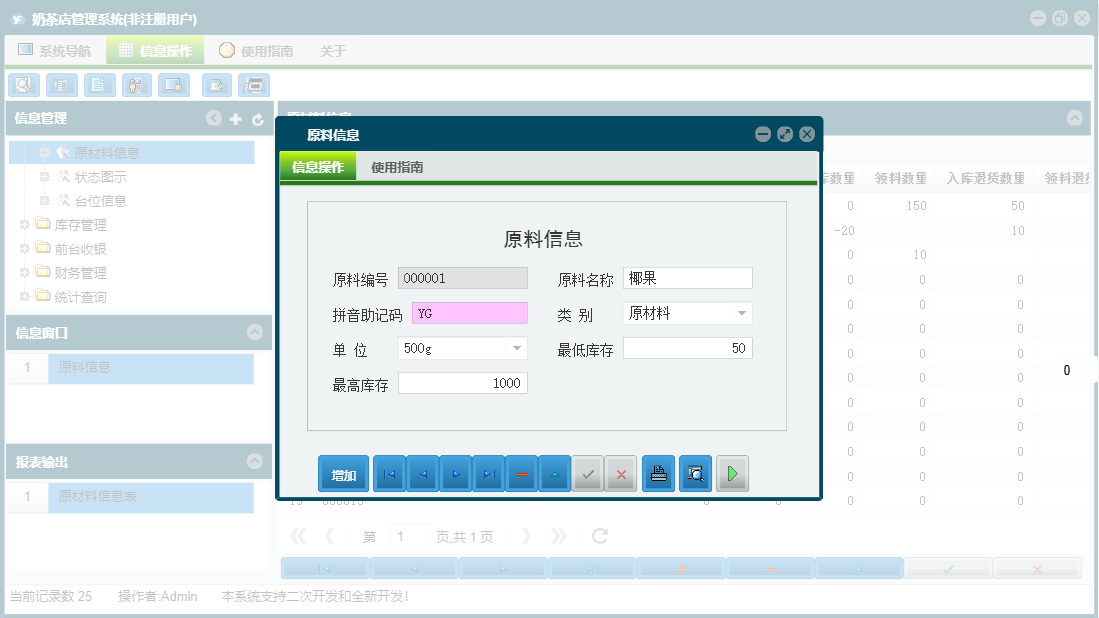1099x618 pixels.
Task: Click the 原料名称 field containing 椰果
Action: (x=688, y=278)
